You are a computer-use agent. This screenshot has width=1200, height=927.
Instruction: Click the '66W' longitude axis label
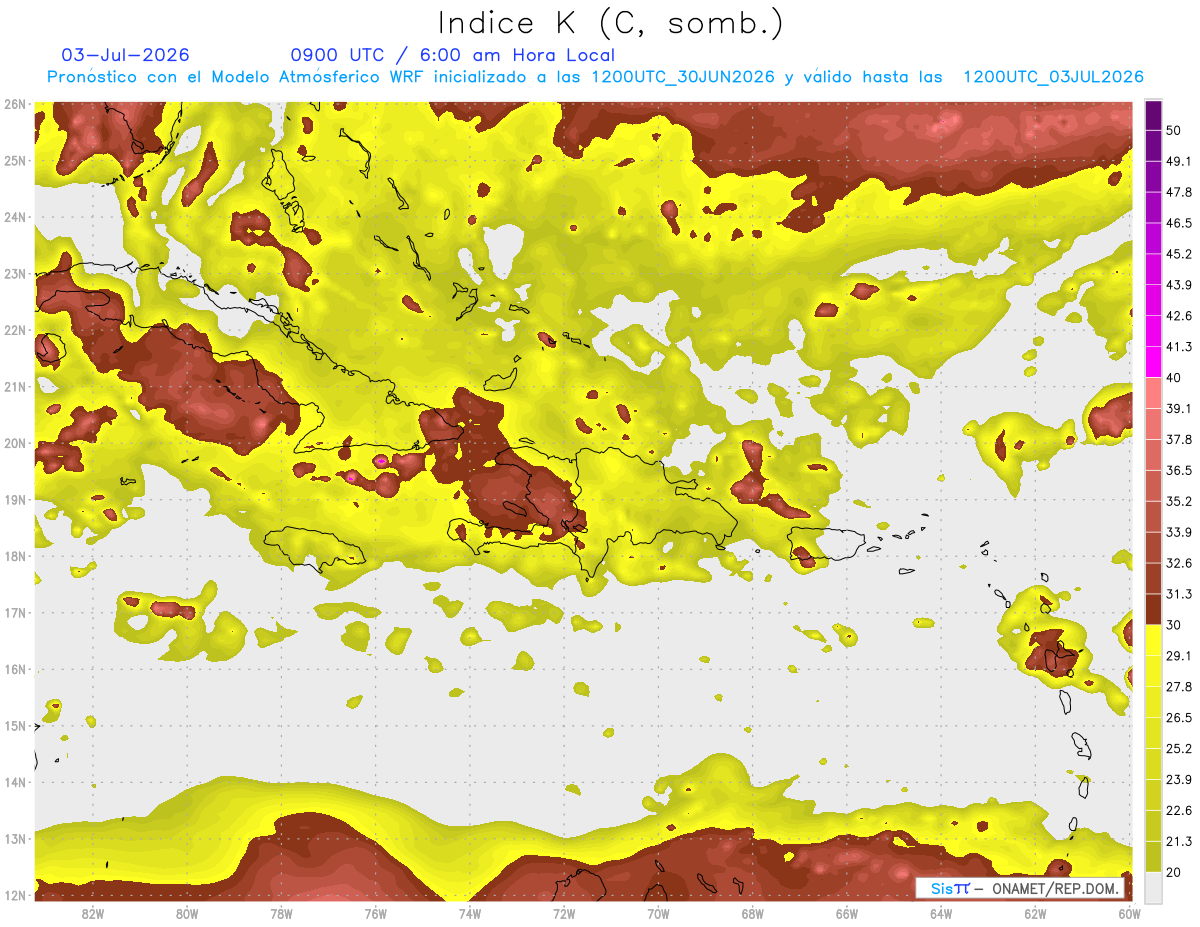click(x=846, y=913)
